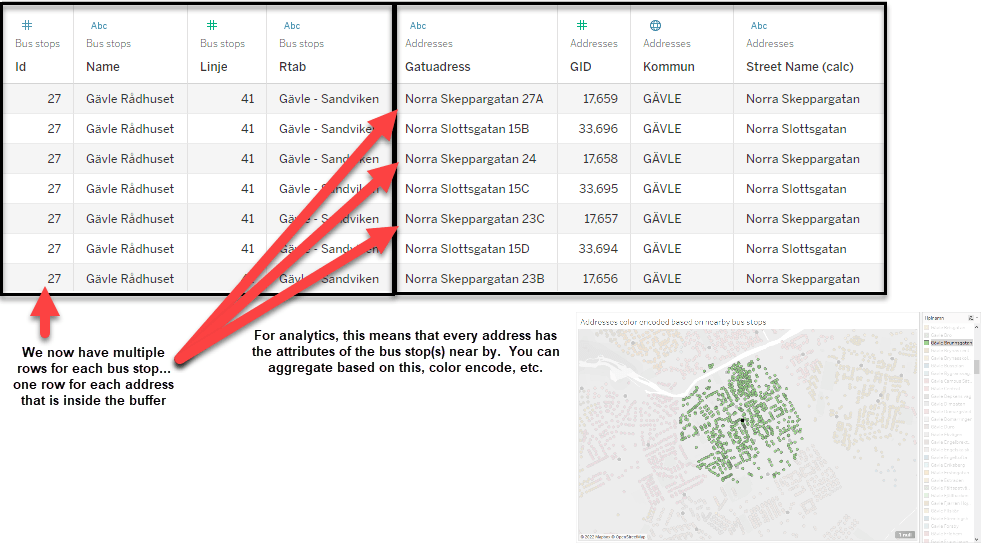Select the GID column header

[581, 66]
